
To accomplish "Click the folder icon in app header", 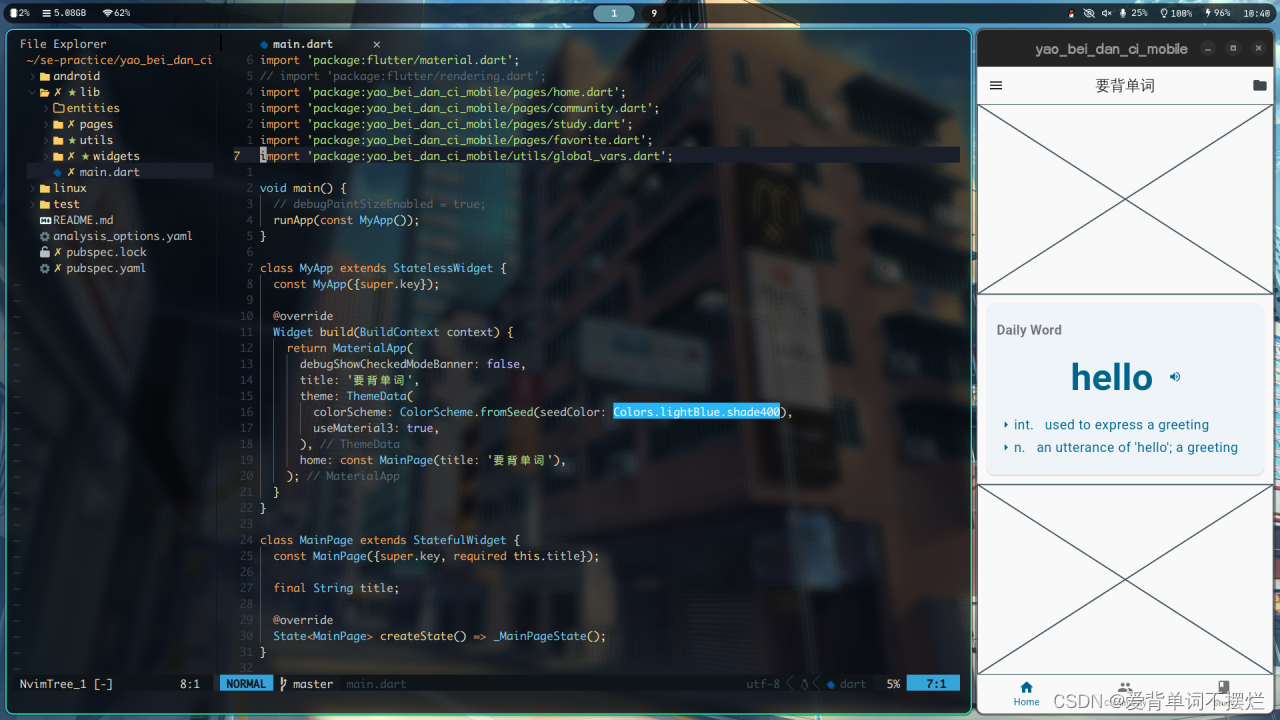I will pyautogui.click(x=1259, y=86).
